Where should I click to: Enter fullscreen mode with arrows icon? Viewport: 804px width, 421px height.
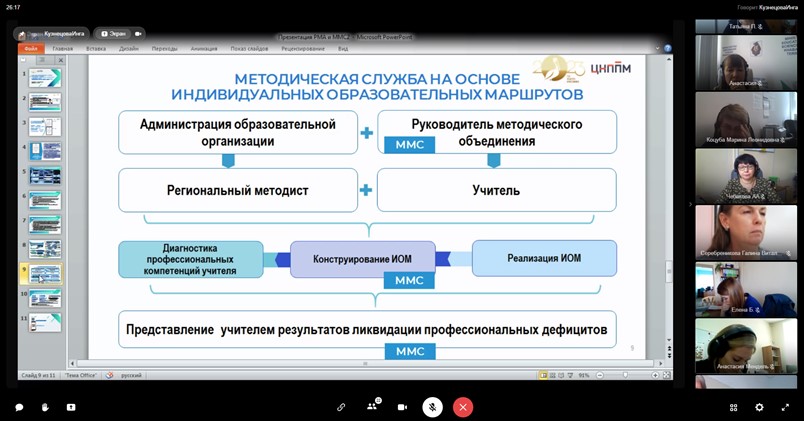(785, 407)
